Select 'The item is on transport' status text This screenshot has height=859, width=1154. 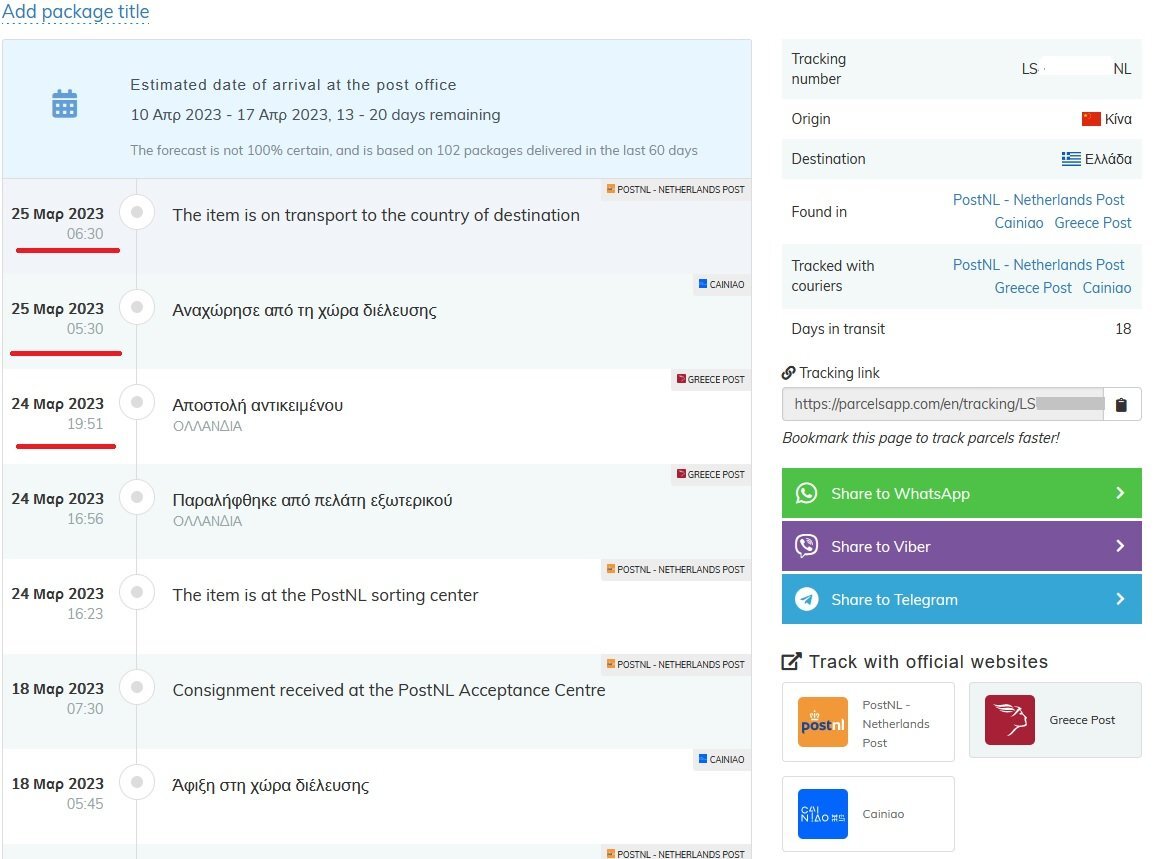(x=376, y=215)
